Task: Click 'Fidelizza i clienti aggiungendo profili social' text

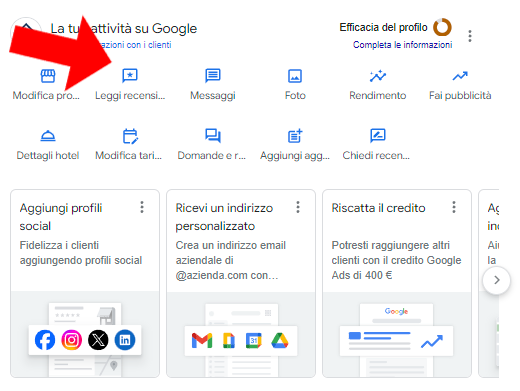Action: pos(81,253)
